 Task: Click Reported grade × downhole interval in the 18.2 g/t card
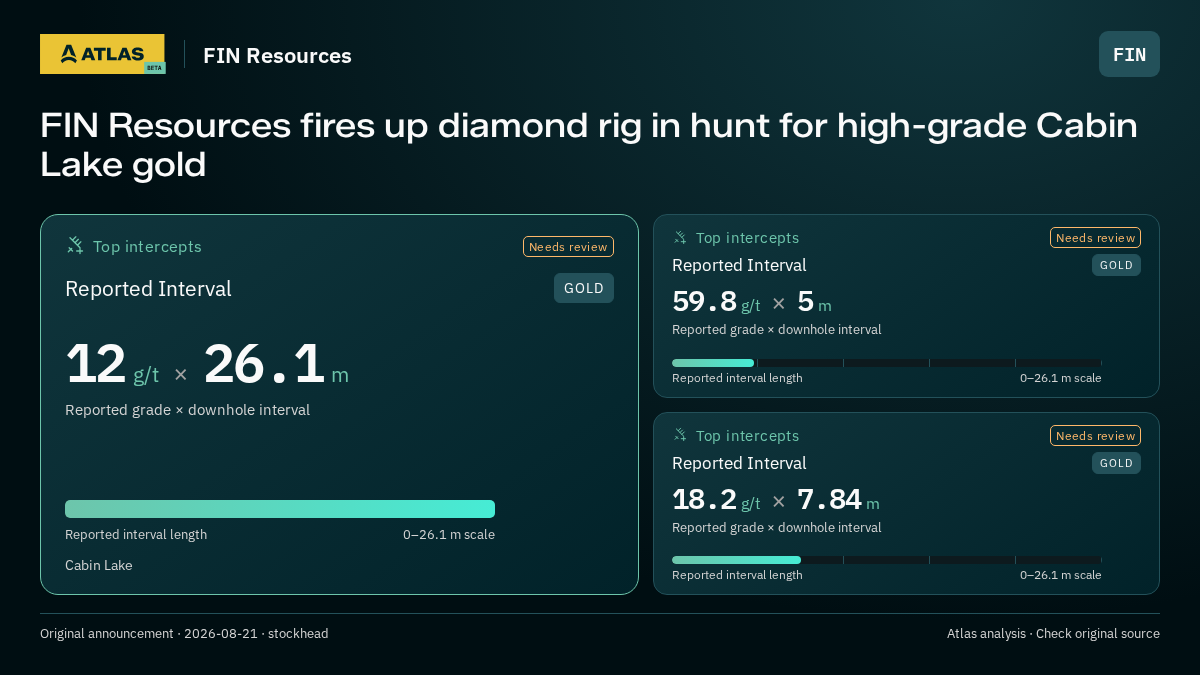(x=776, y=527)
